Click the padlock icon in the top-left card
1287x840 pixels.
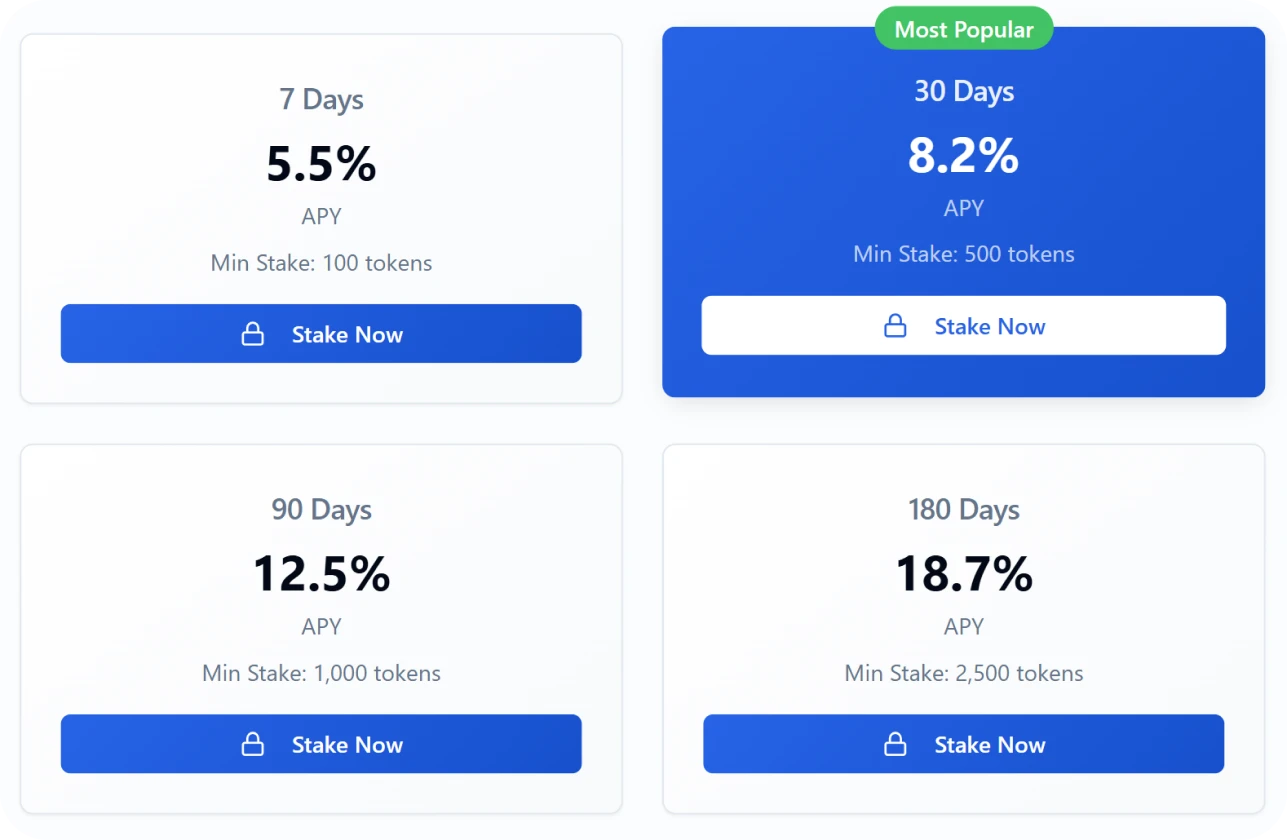pyautogui.click(x=253, y=334)
